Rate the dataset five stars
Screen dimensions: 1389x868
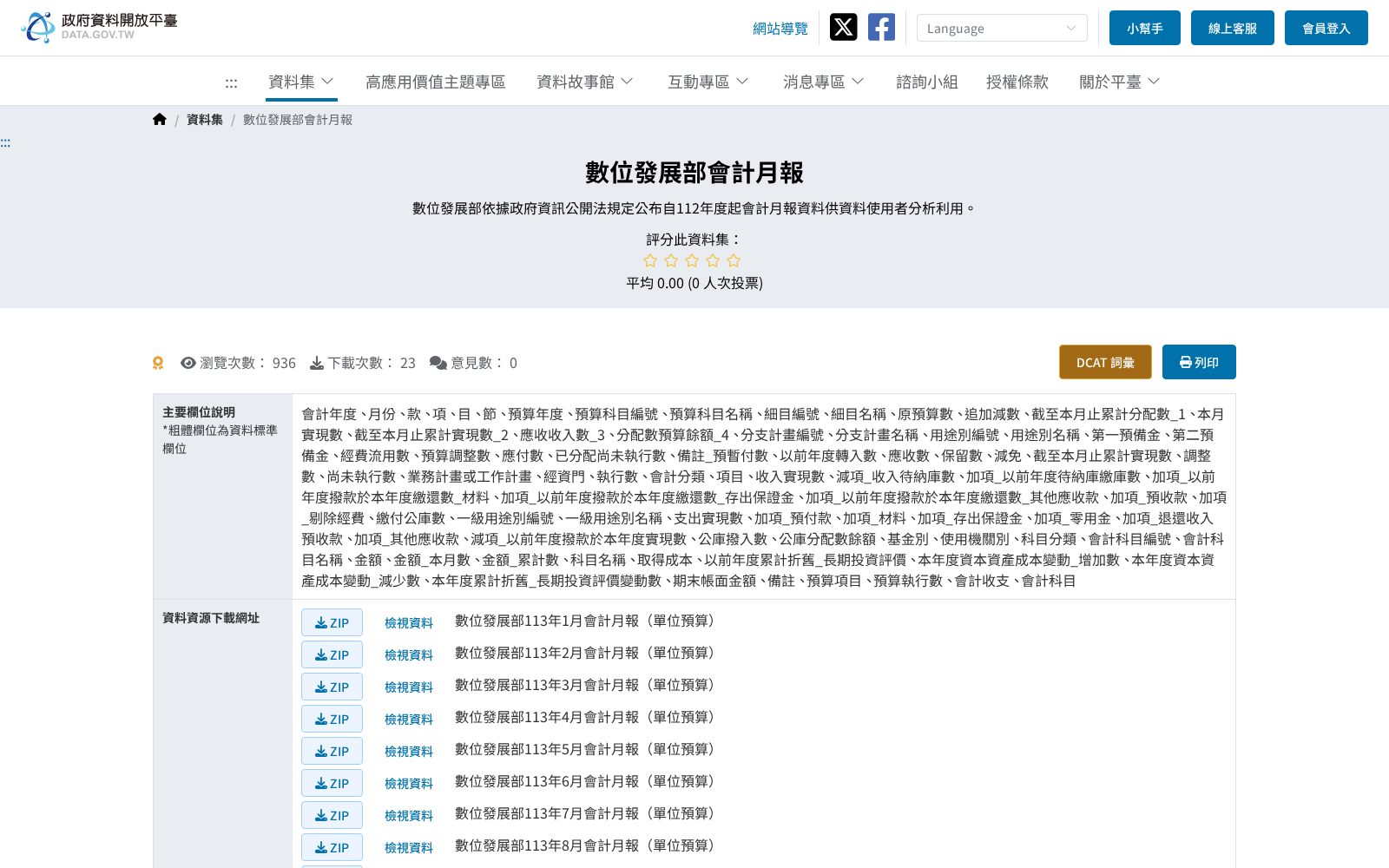tap(734, 260)
